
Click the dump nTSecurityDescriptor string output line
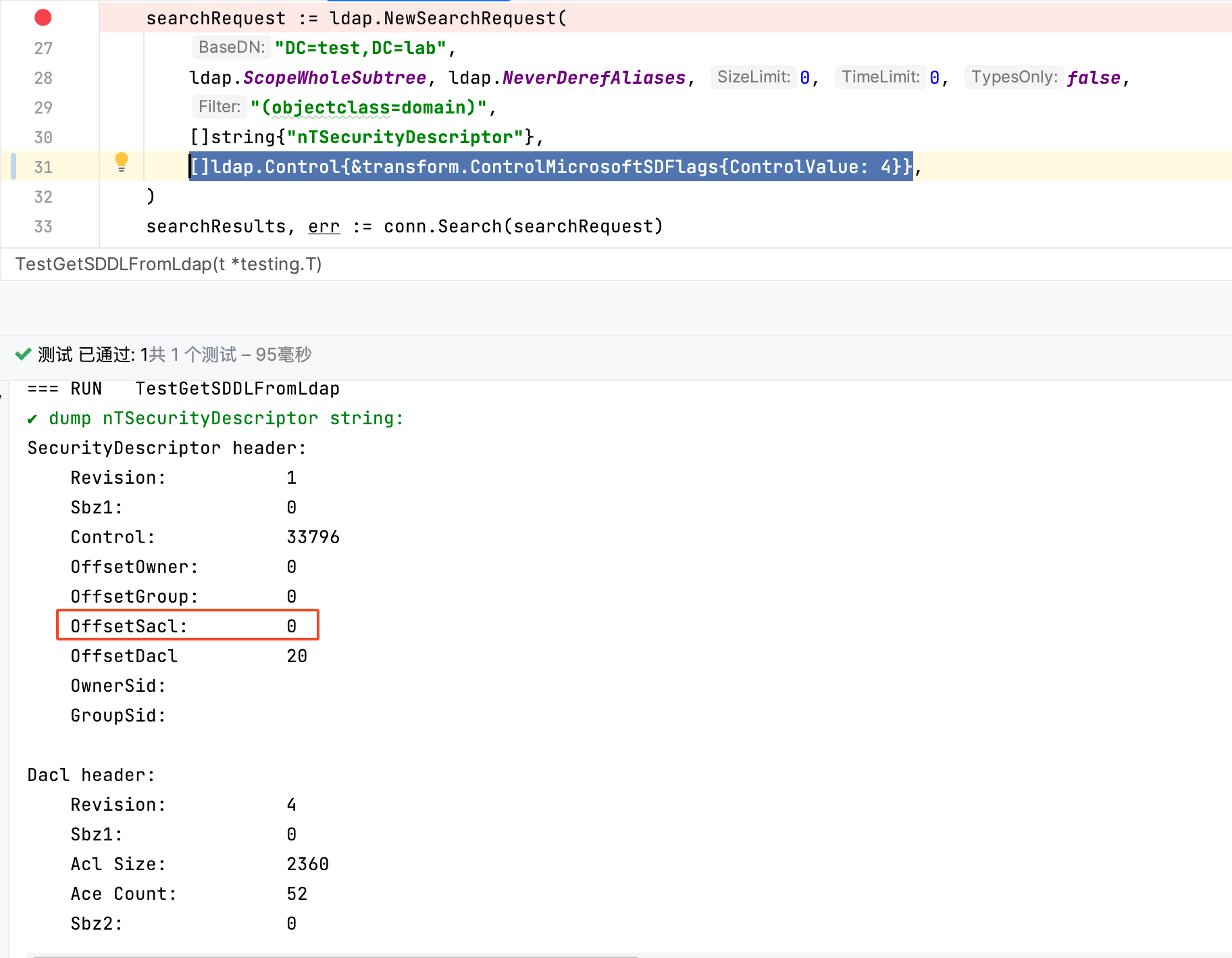[x=215, y=418]
